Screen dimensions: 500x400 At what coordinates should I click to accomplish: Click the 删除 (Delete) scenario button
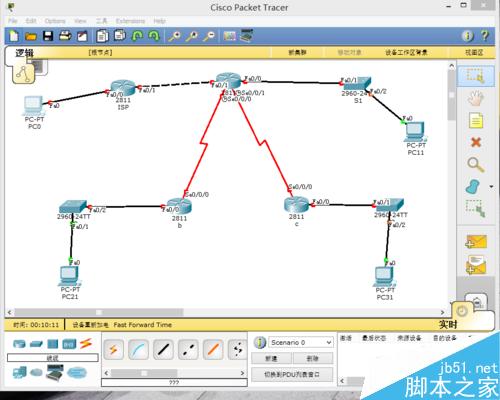pos(313,359)
